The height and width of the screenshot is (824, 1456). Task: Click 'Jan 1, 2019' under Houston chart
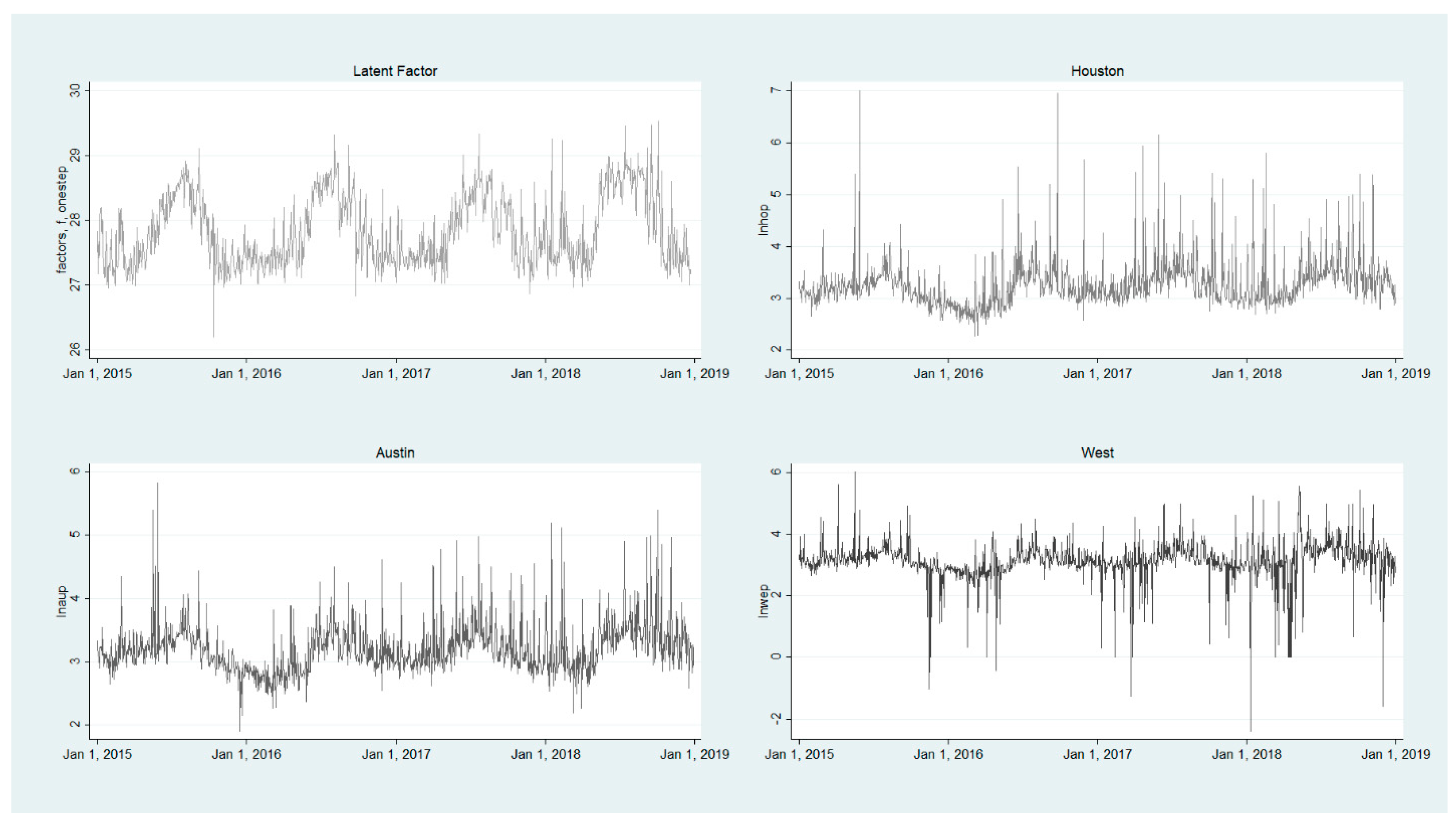coord(1396,373)
